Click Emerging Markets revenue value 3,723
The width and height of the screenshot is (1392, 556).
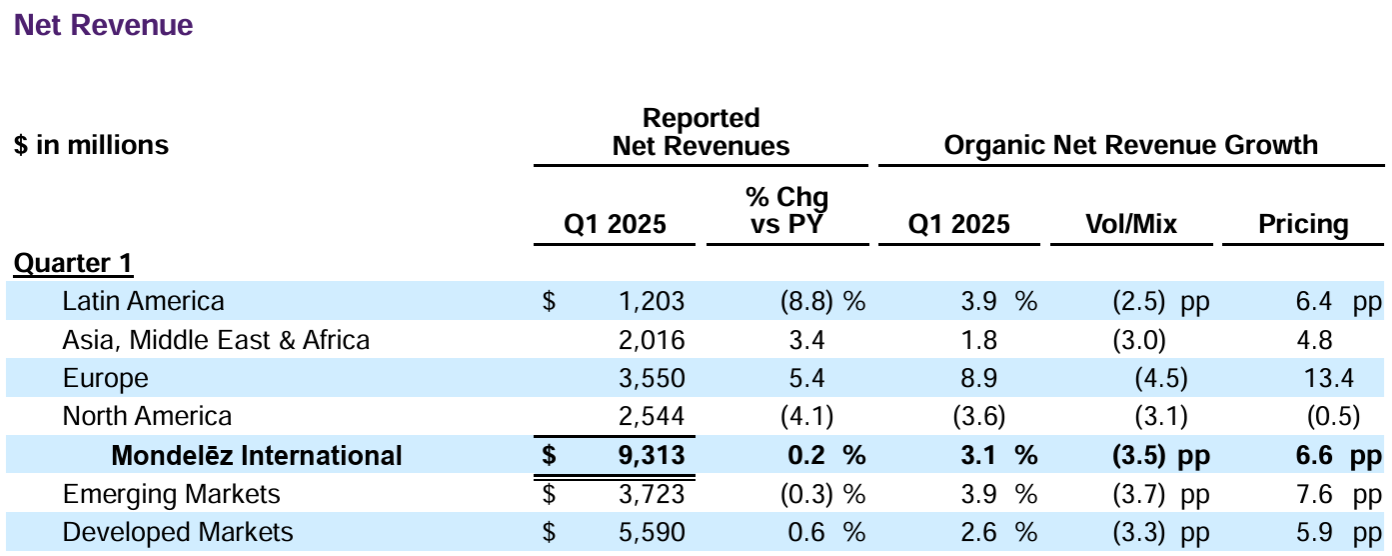tap(652, 494)
